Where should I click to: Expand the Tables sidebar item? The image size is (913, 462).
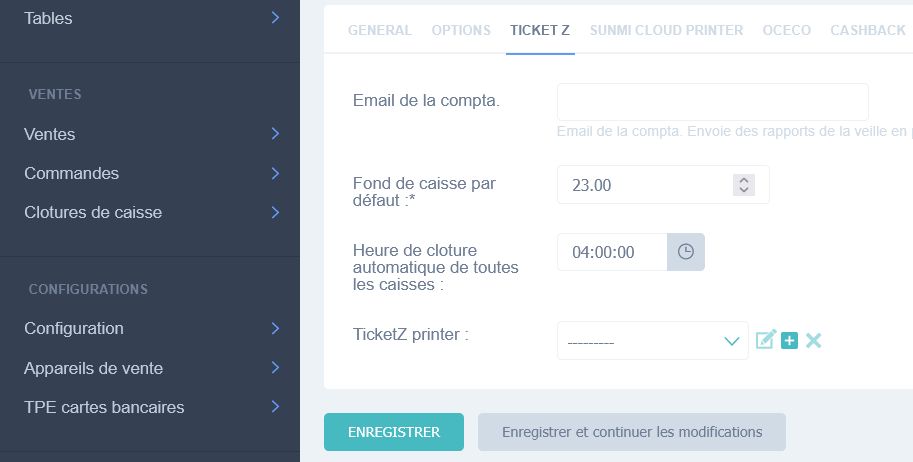150,18
